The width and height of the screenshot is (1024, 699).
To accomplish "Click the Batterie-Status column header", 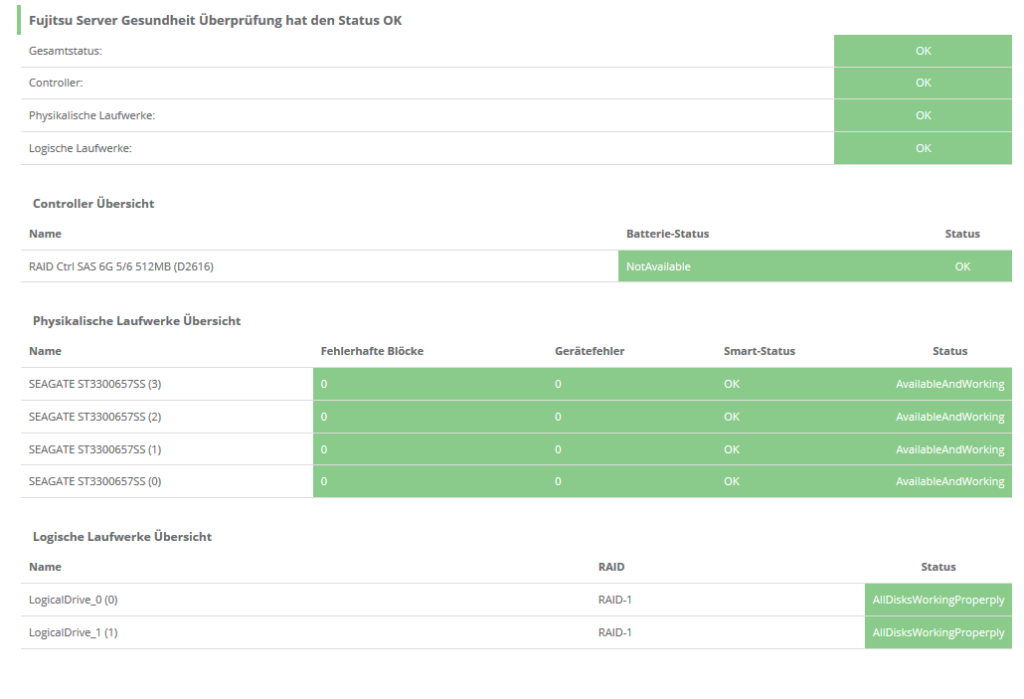I will (668, 233).
